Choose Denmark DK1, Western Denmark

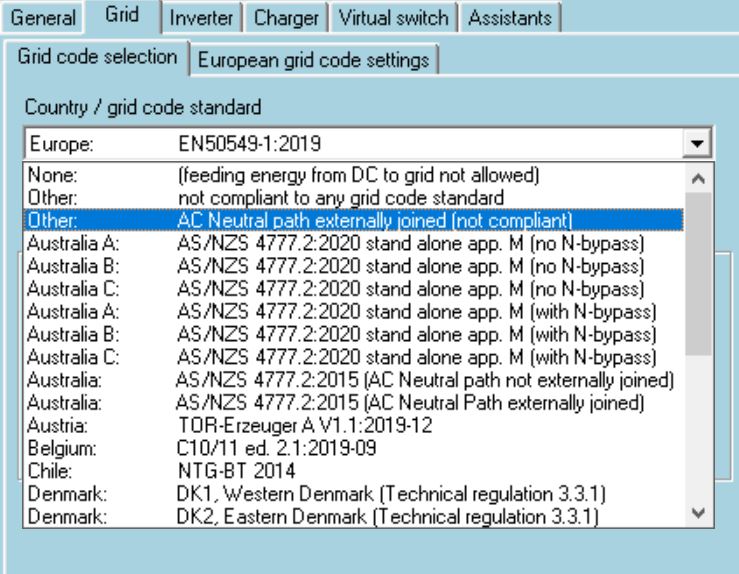pyautogui.click(x=353, y=494)
